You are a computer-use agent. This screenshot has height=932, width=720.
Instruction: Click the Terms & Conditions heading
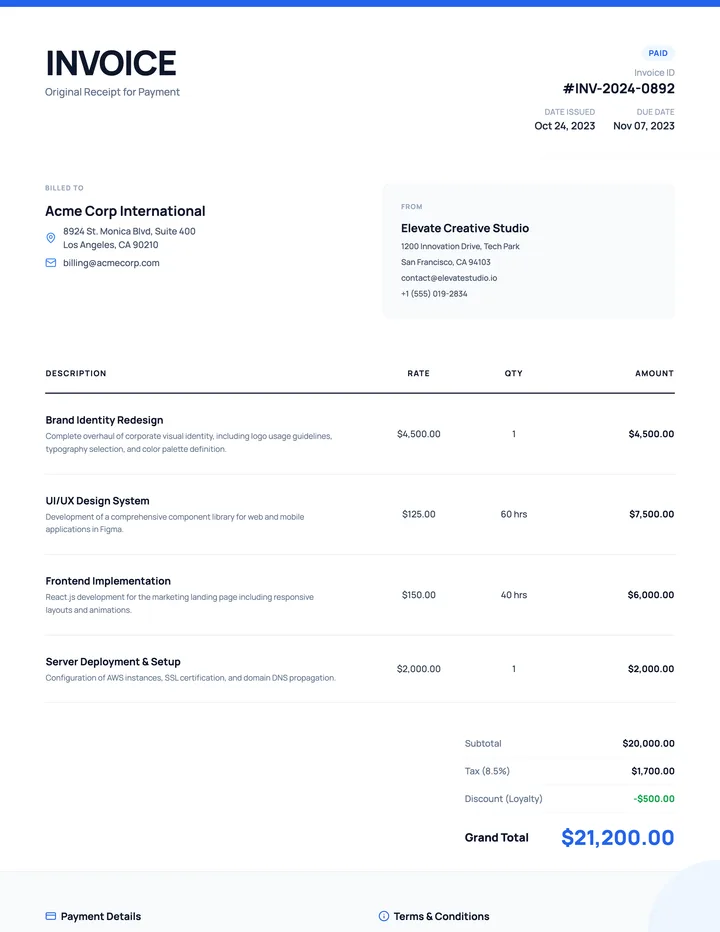tap(442, 917)
